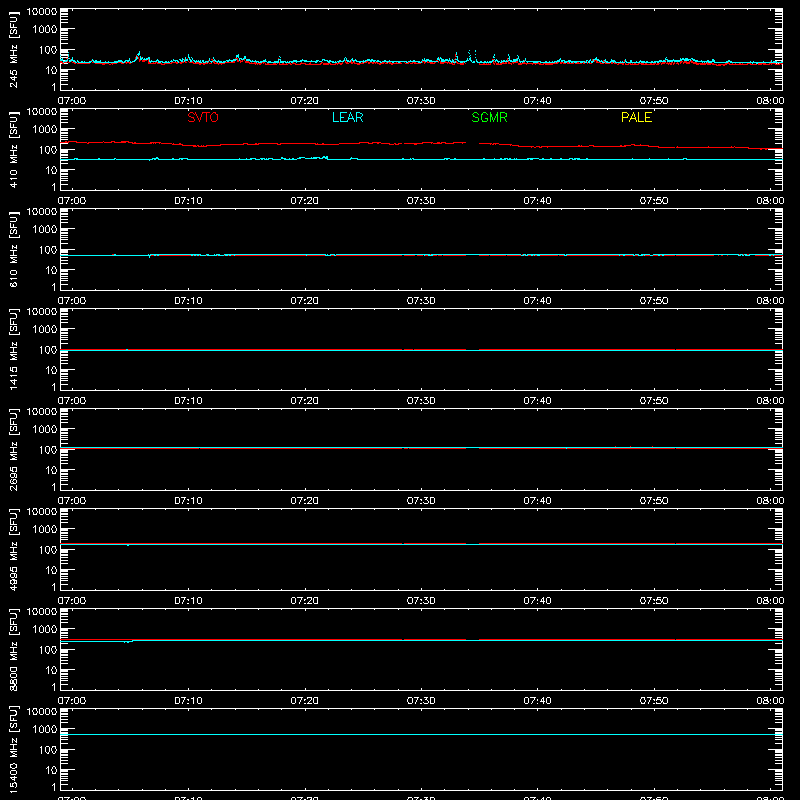Screen dimensions: 800x800
Task: Click 07:40 tick under the 410 MHz plot
Action: pos(537,201)
